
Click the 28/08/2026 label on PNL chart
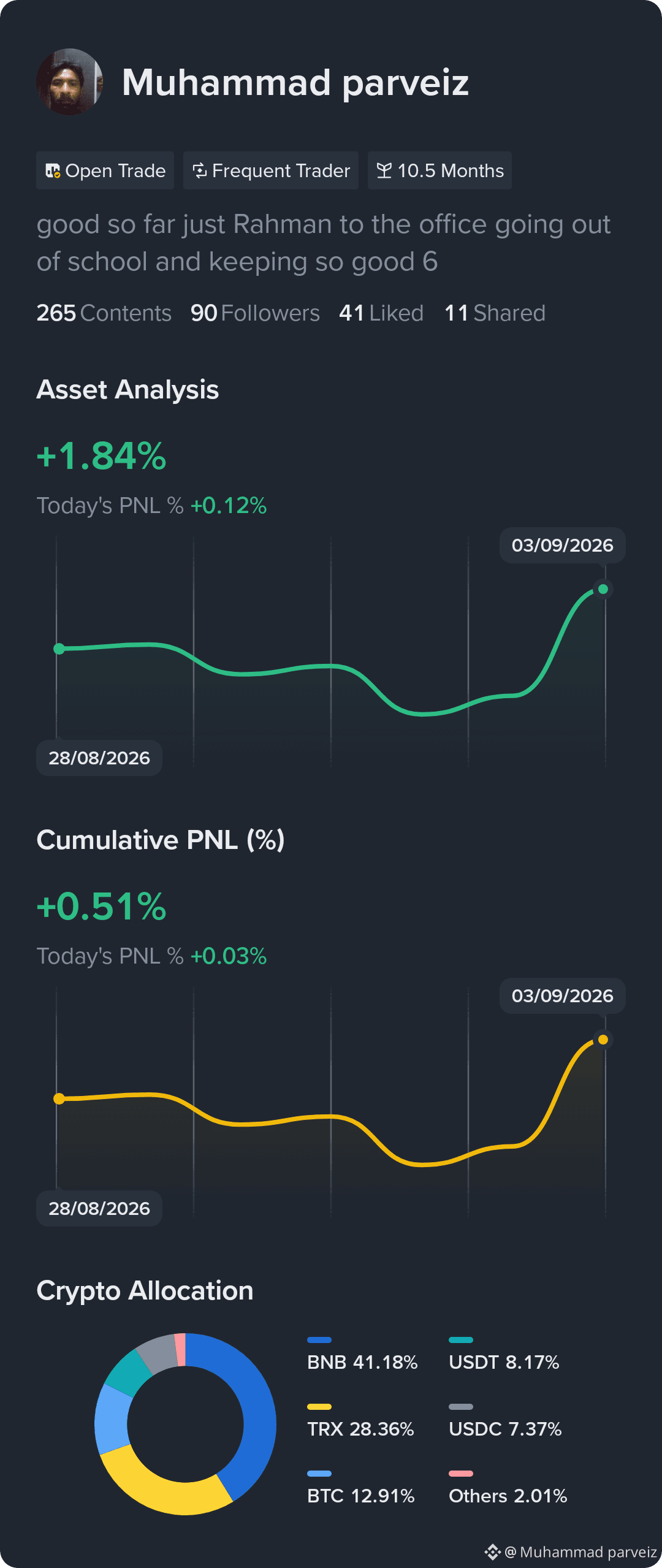pos(99,1208)
